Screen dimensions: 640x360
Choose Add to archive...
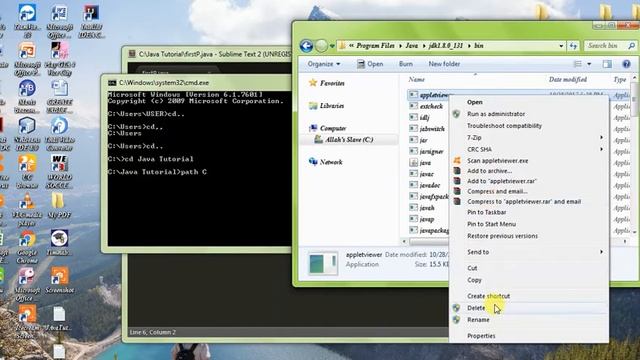tap(529, 171)
